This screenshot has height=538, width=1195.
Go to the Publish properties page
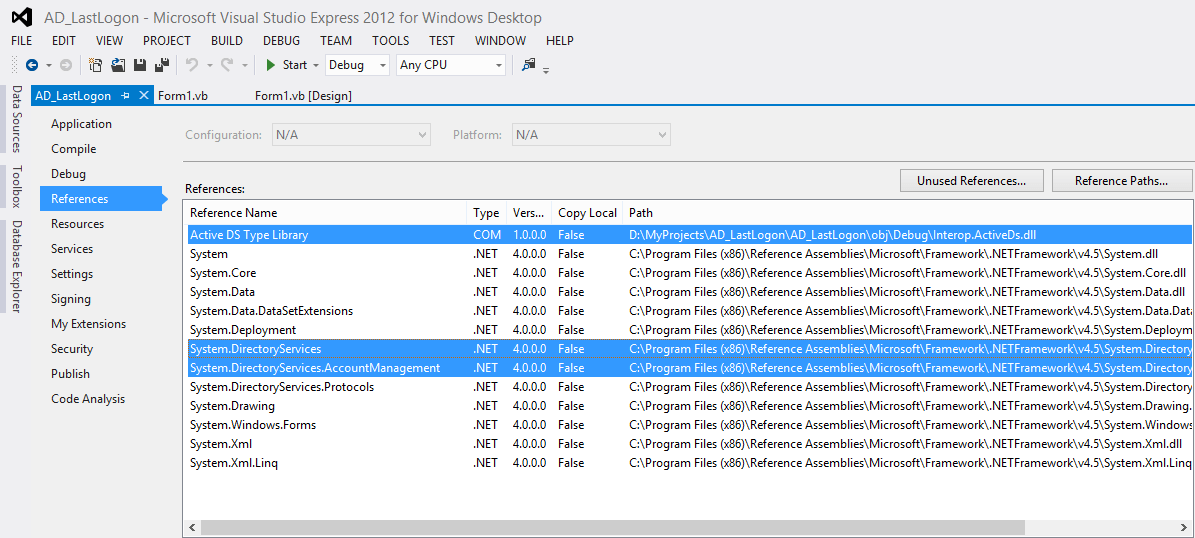71,374
